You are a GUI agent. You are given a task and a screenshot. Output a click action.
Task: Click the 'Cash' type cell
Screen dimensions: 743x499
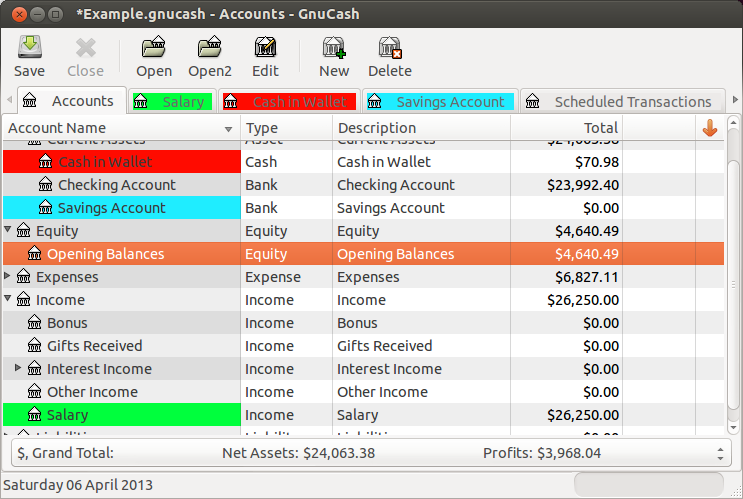tap(287, 162)
